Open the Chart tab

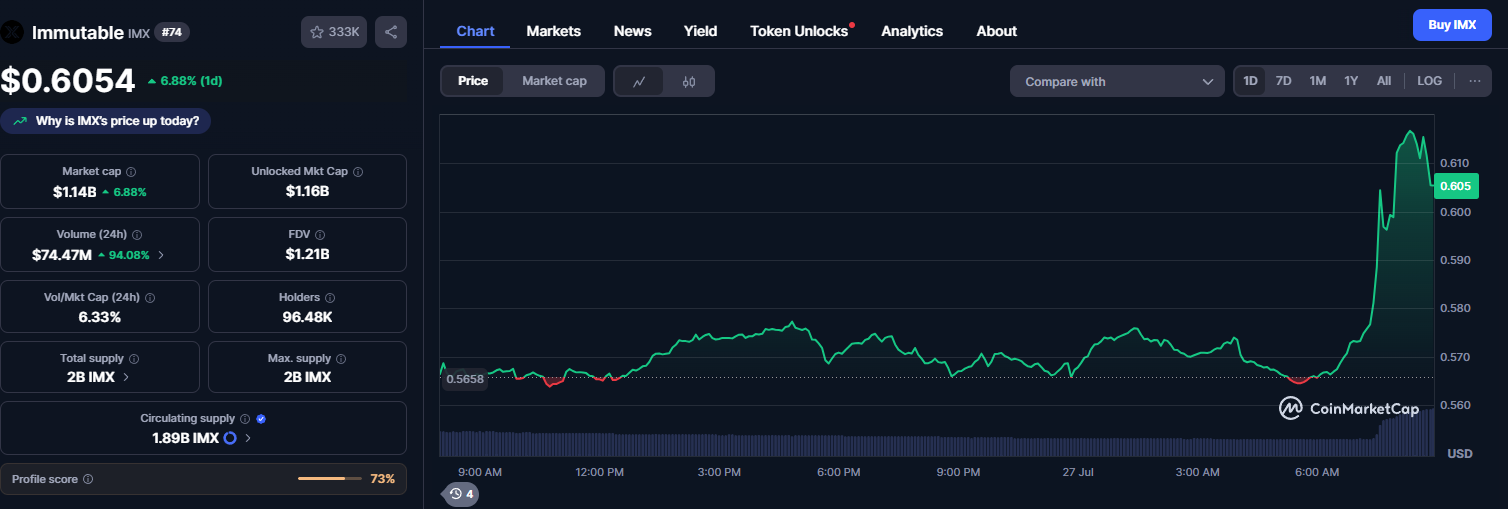[x=475, y=31]
